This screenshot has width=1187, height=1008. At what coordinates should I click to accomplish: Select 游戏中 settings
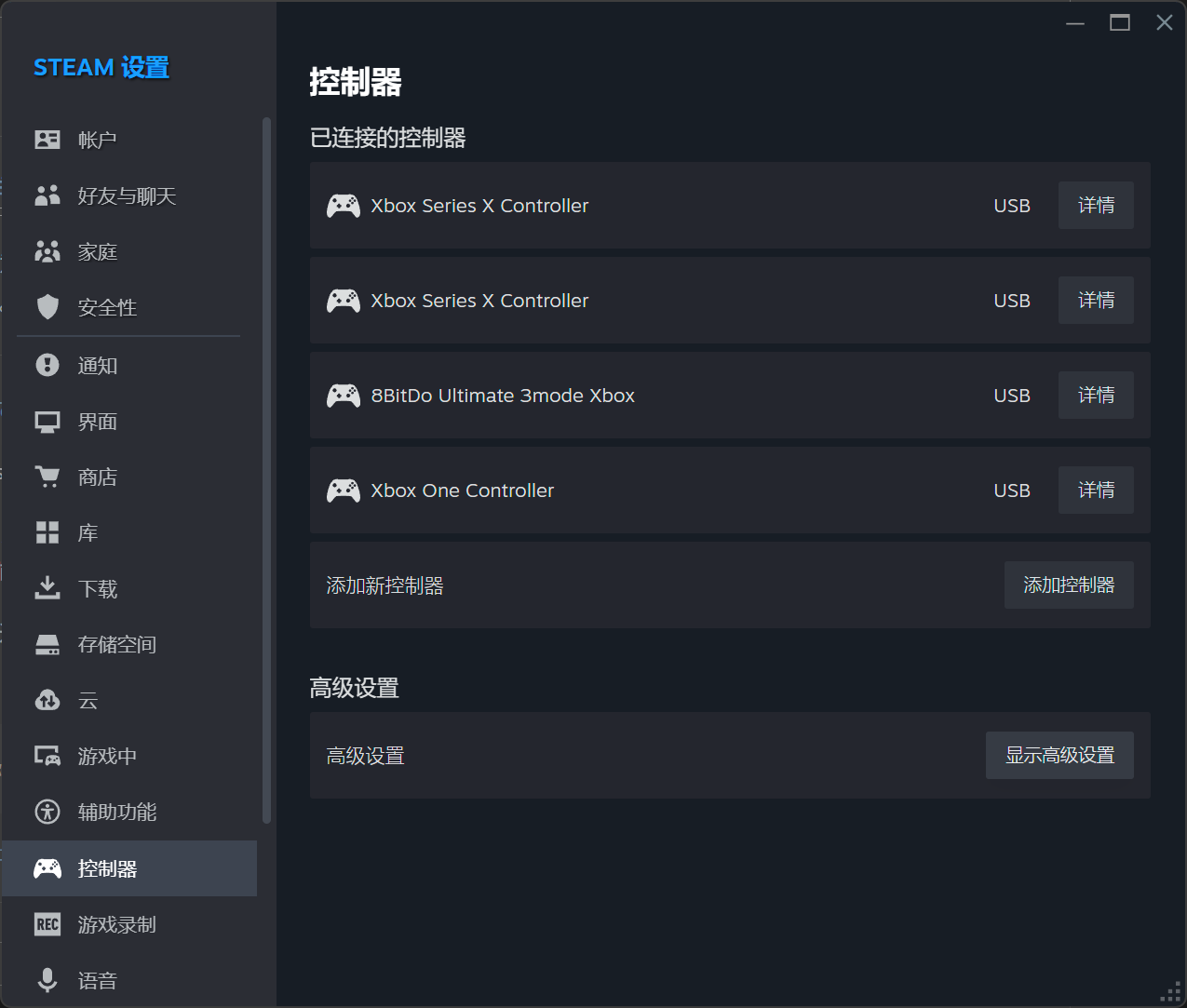point(129,756)
